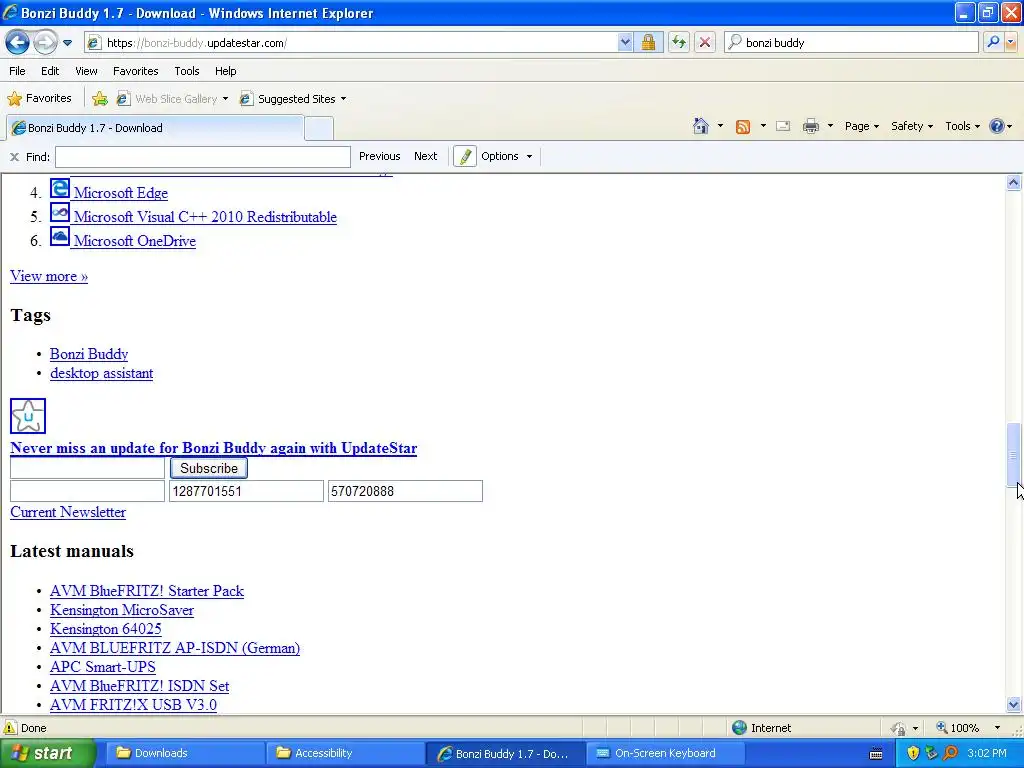This screenshot has width=1024, height=768.
Task: Open the Bonzi Buddy tag link
Action: 89,354
